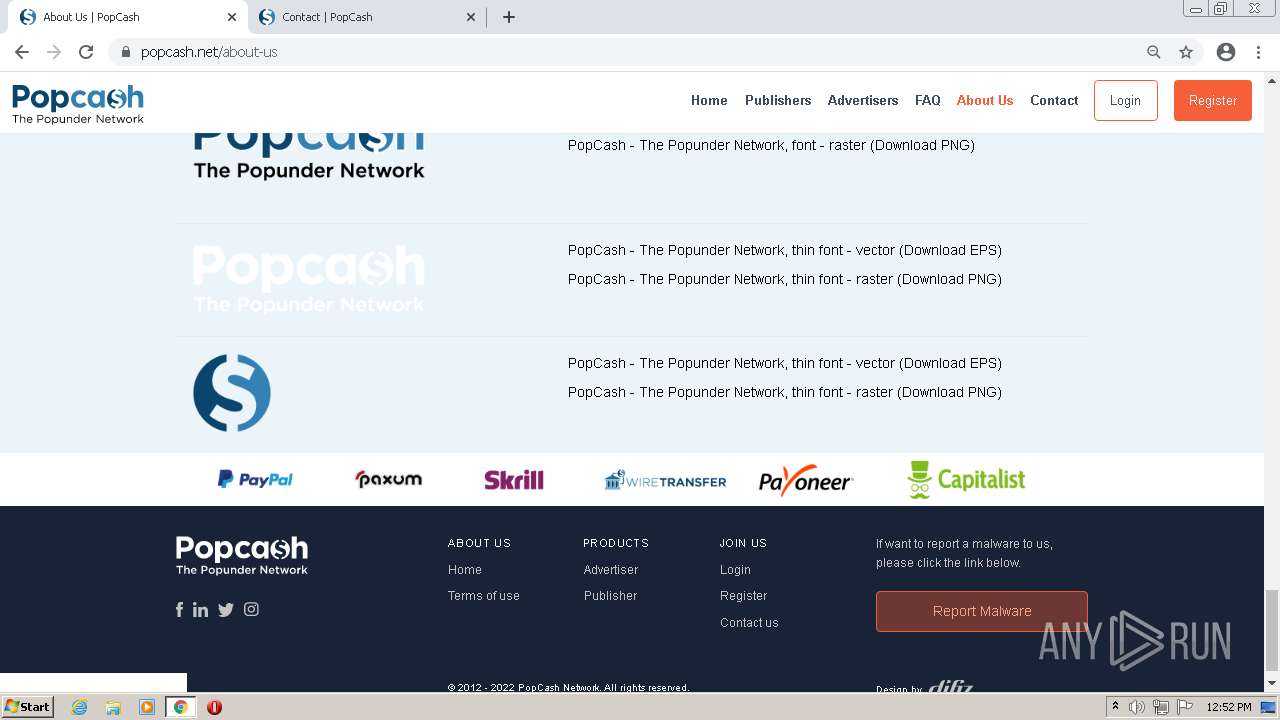Viewport: 1280px width, 720px height.
Task: Select the About Us | PopCash tab
Action: 127,17
